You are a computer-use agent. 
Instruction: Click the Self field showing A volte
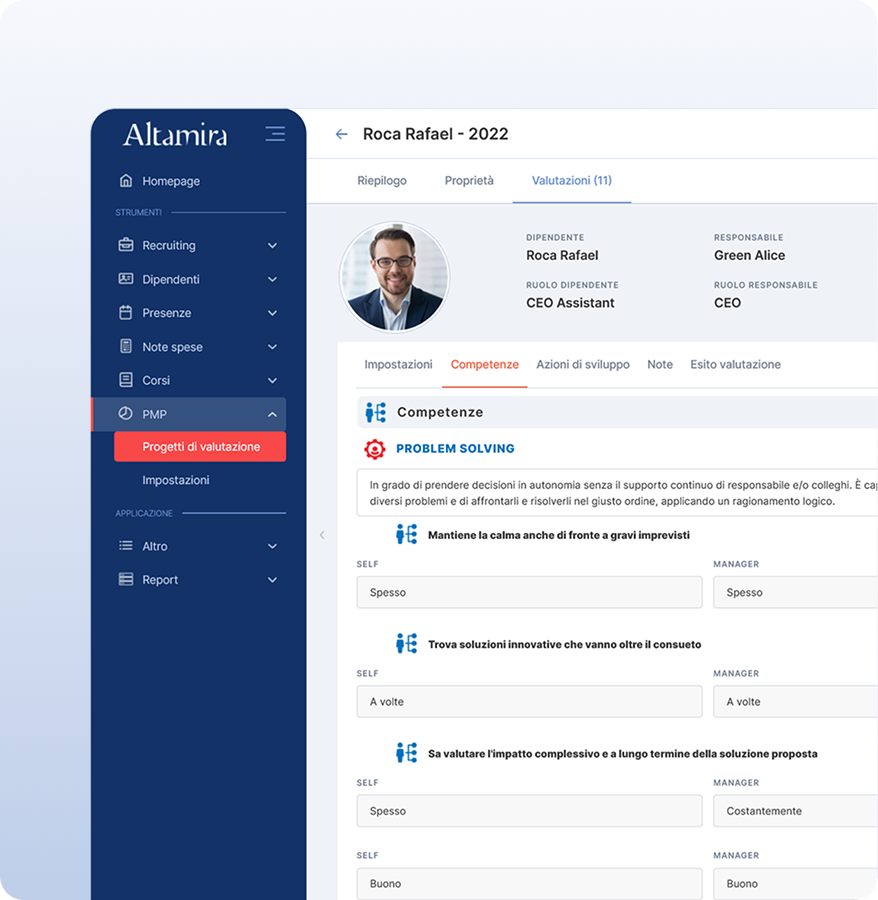(529, 702)
